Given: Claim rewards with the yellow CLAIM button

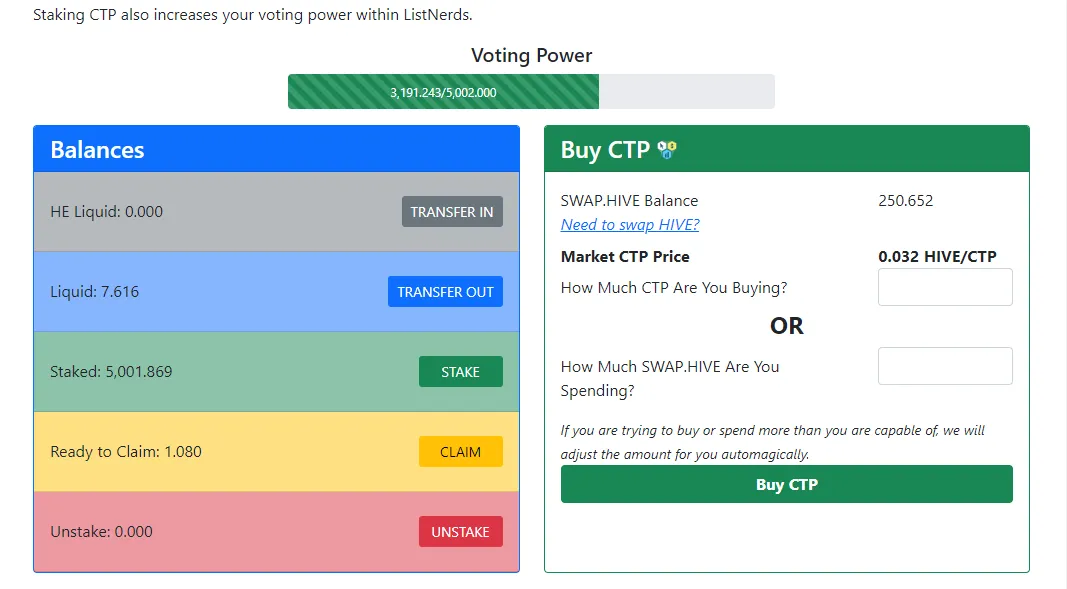Looking at the screenshot, I should [460, 452].
